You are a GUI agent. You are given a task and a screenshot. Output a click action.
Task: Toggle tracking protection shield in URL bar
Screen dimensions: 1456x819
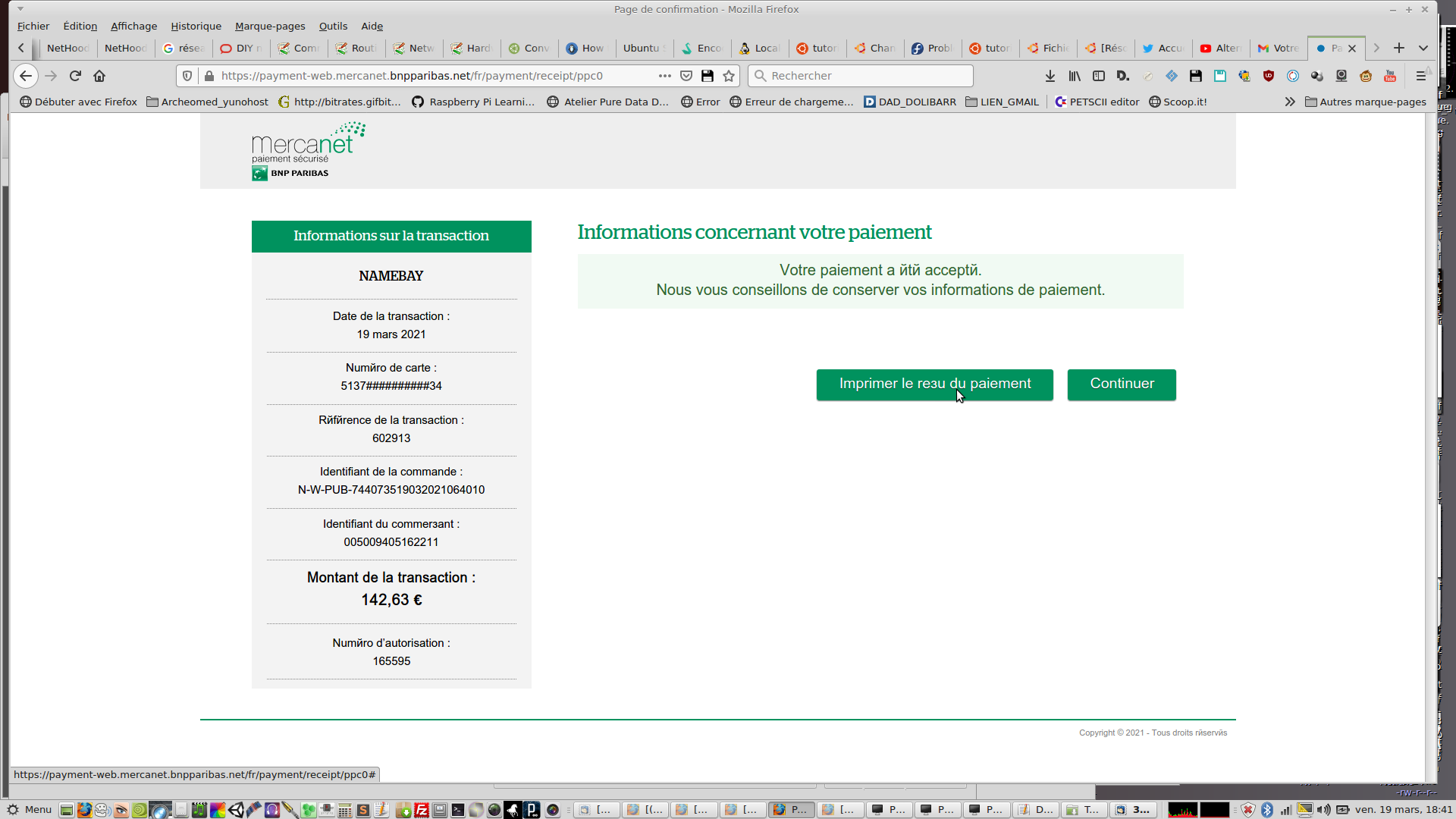pos(187,76)
